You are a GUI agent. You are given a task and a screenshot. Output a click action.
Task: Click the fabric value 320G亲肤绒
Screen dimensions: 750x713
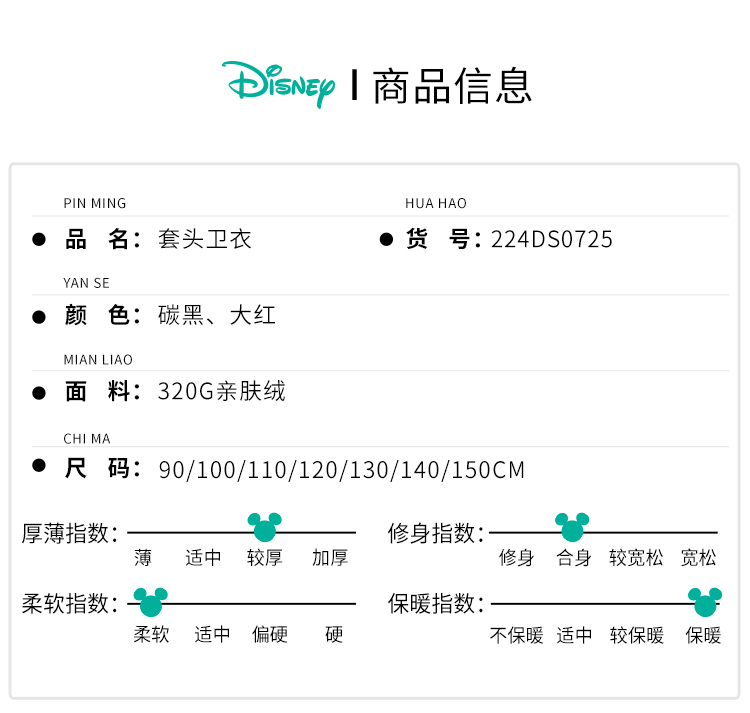coord(221,391)
